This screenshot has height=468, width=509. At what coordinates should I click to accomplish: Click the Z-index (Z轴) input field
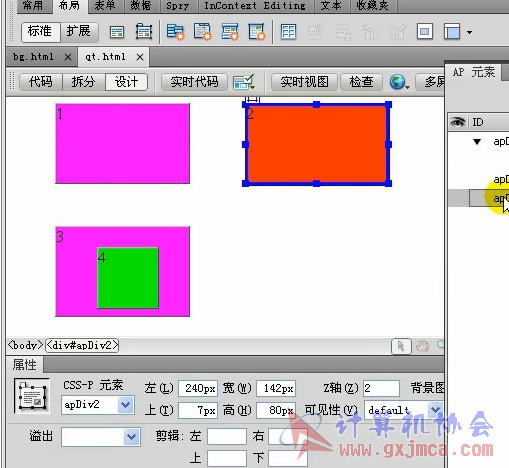click(x=381, y=388)
